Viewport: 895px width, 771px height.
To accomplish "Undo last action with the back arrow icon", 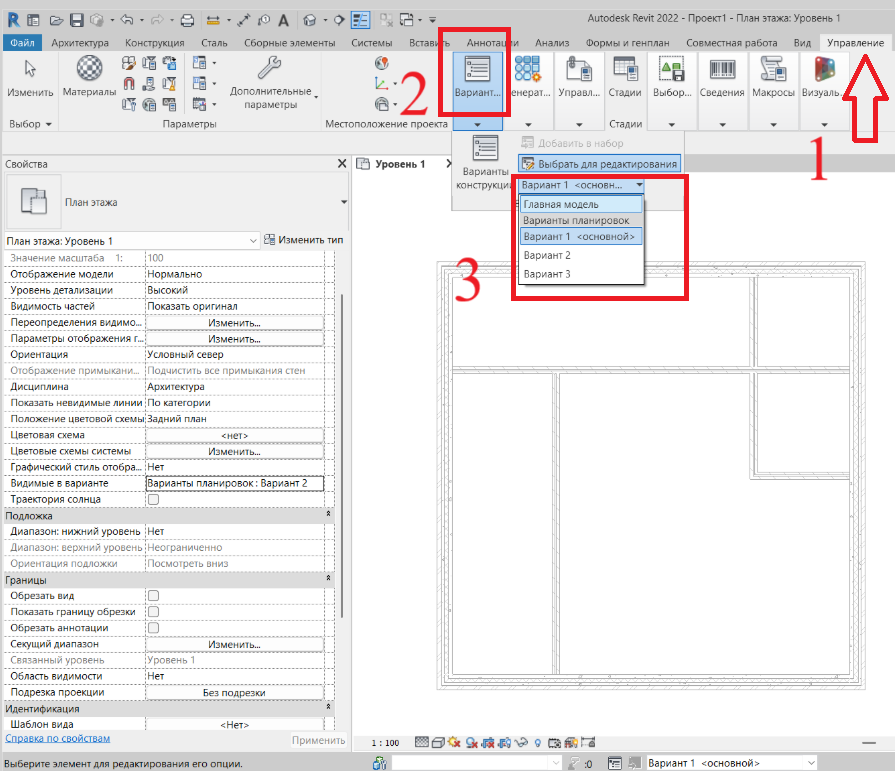I will [127, 21].
